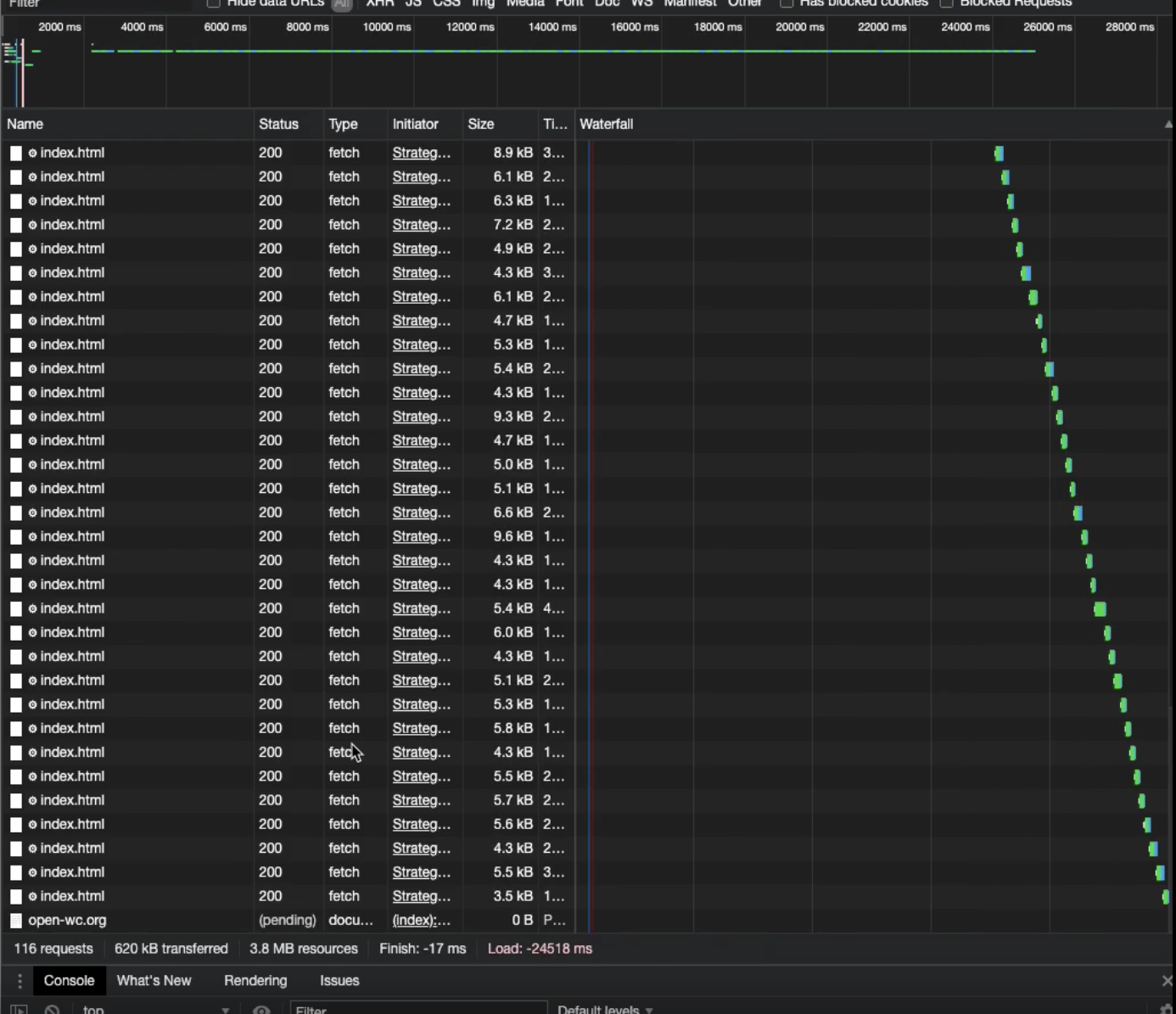Screen dimensions: 1176x1014
Task: Click the file icon of the 6.0 kB index.html row
Action: click(x=16, y=632)
